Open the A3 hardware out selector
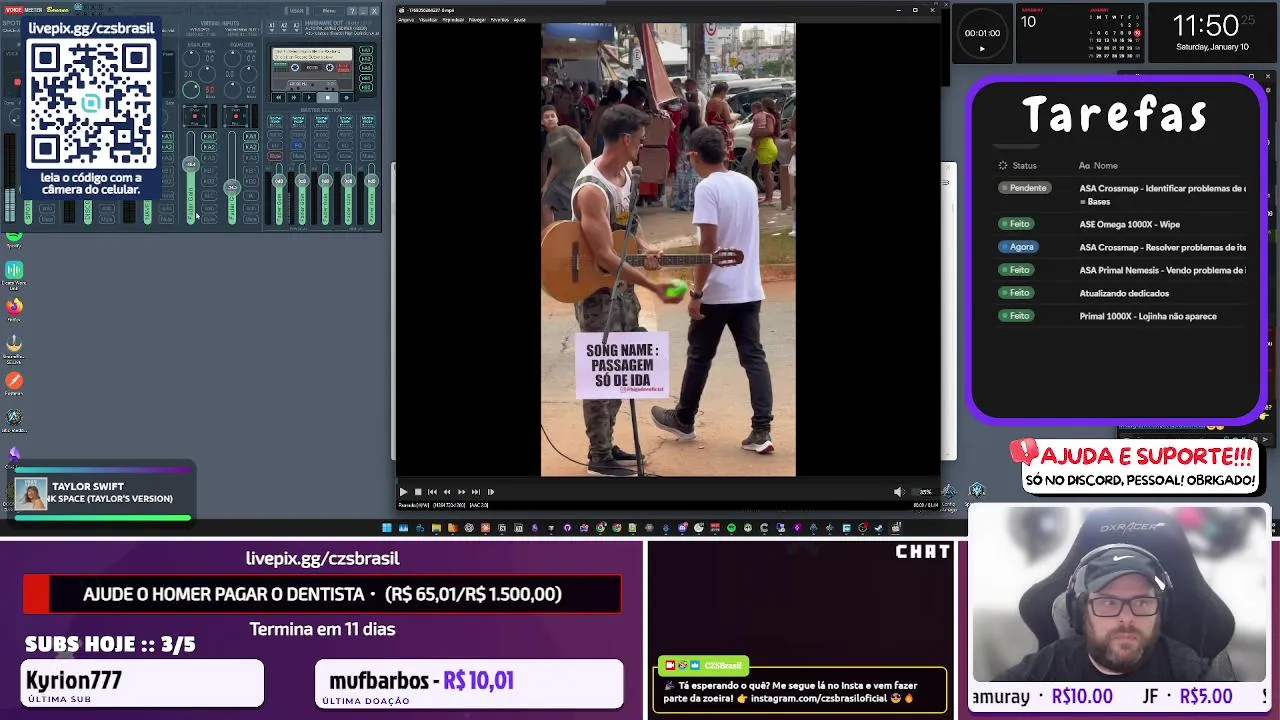 click(296, 26)
